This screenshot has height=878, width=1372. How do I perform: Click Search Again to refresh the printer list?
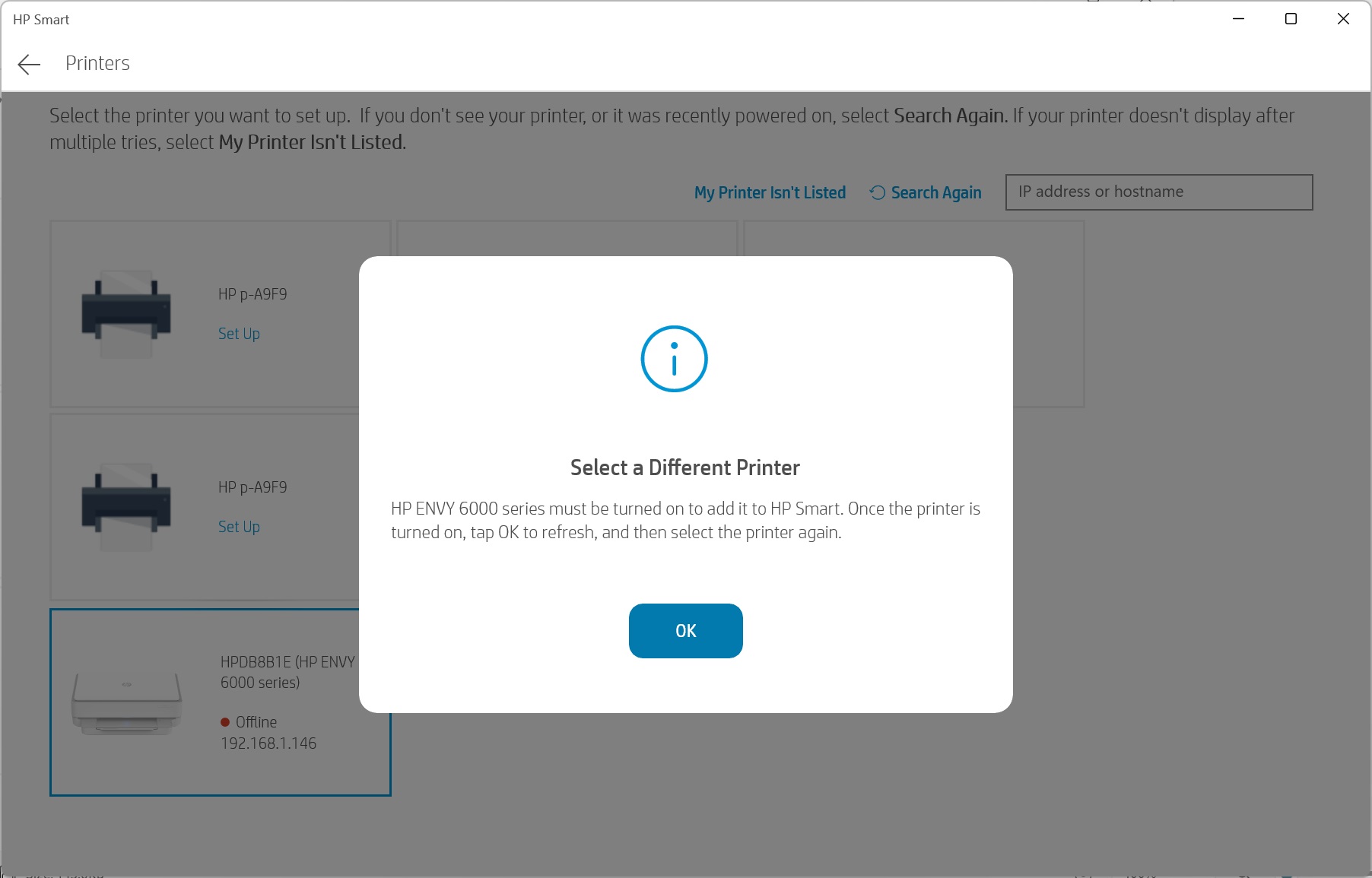(x=926, y=193)
